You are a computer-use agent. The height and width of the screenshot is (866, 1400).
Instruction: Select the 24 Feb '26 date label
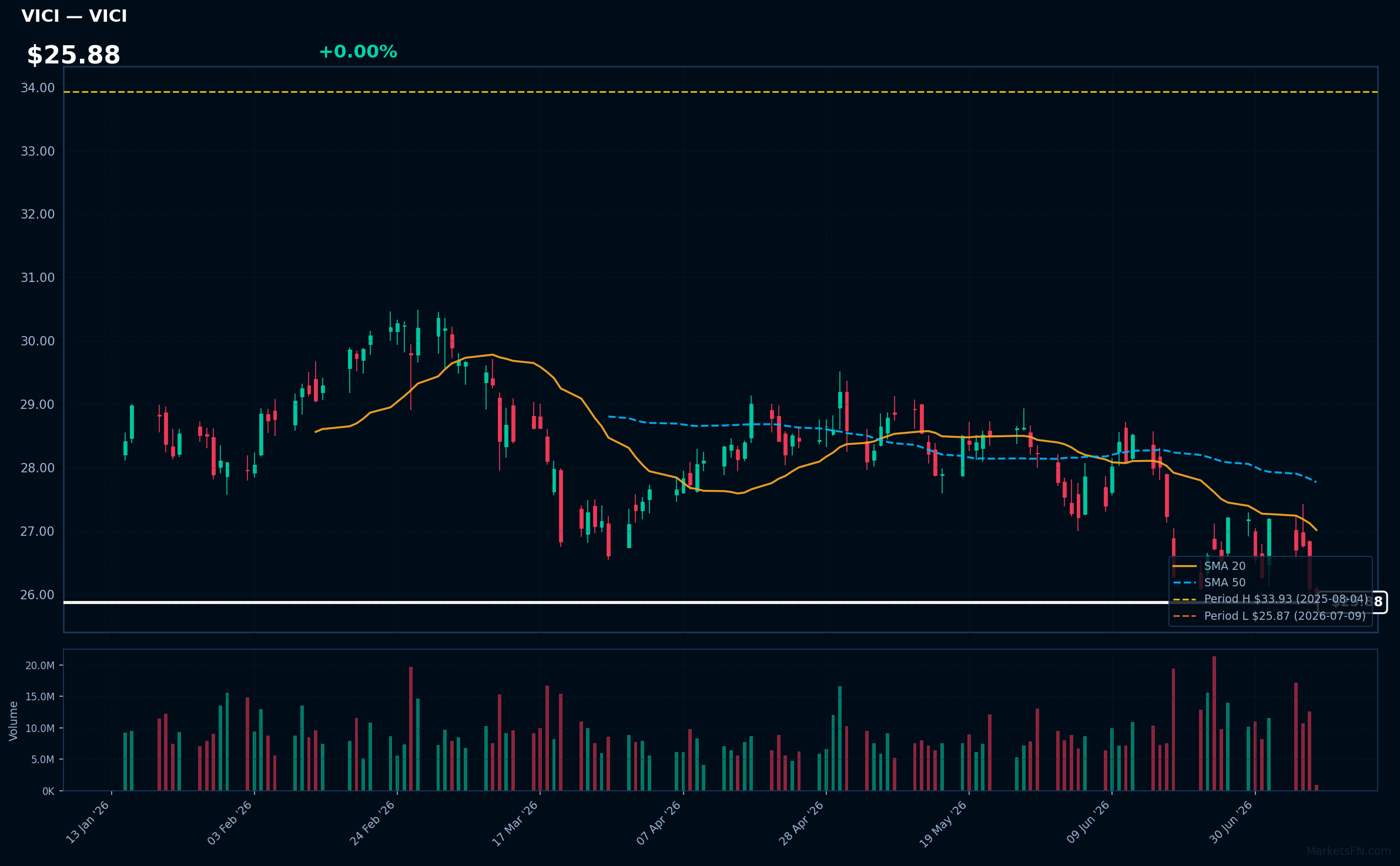[x=373, y=823]
